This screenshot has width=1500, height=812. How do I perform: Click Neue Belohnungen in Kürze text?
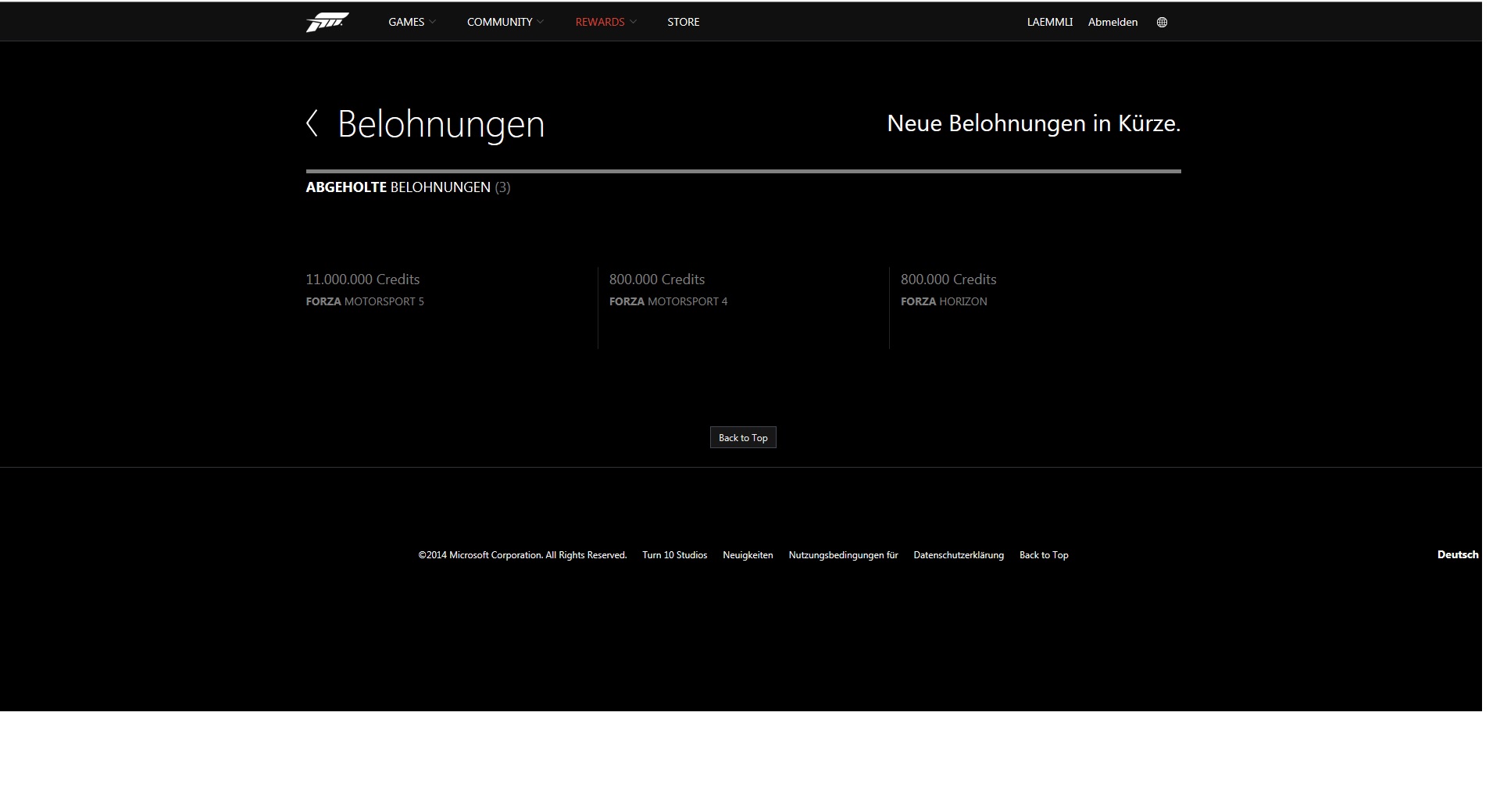(1034, 123)
